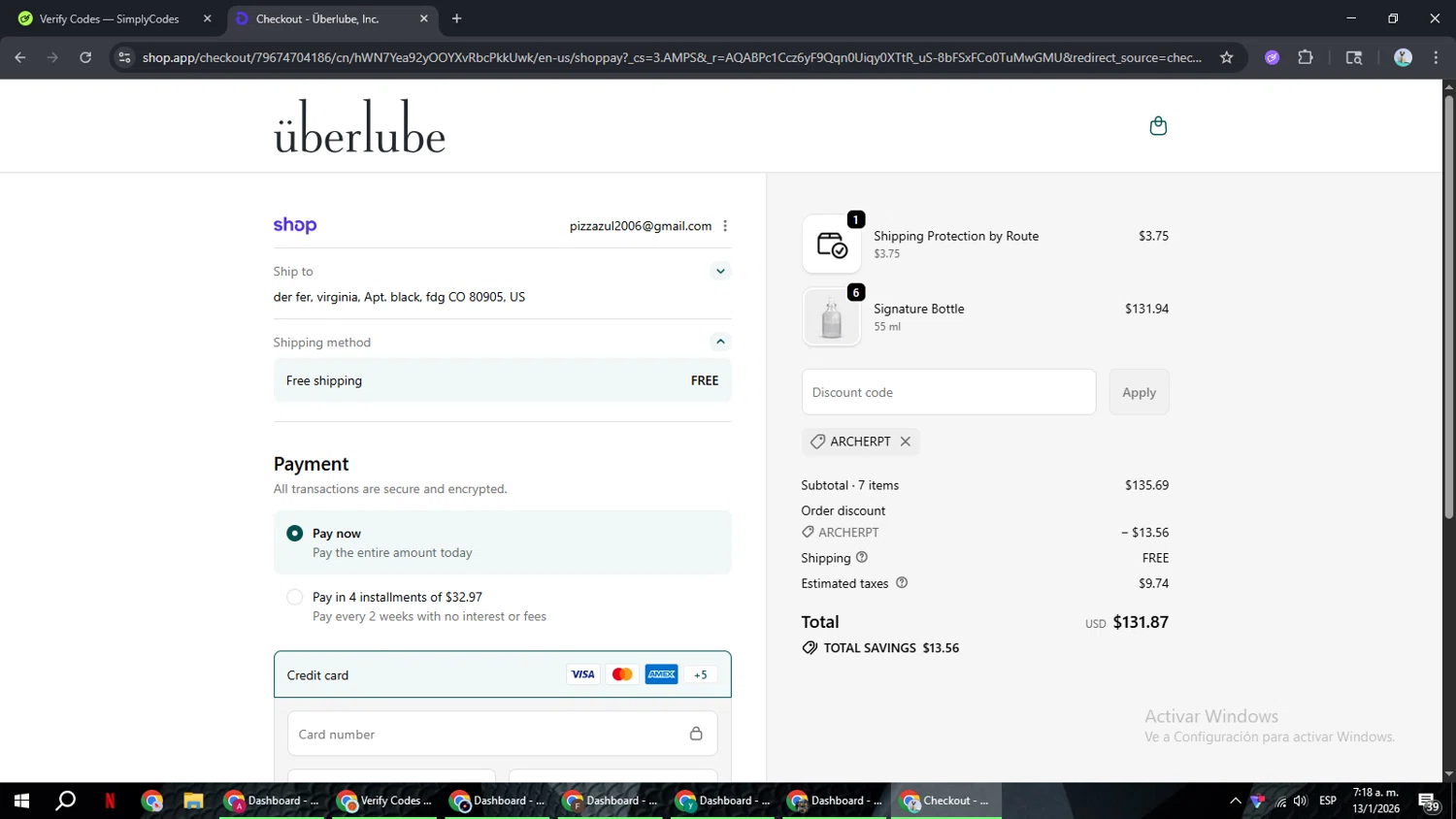
Task: Open a new browser tab
Action: (456, 18)
